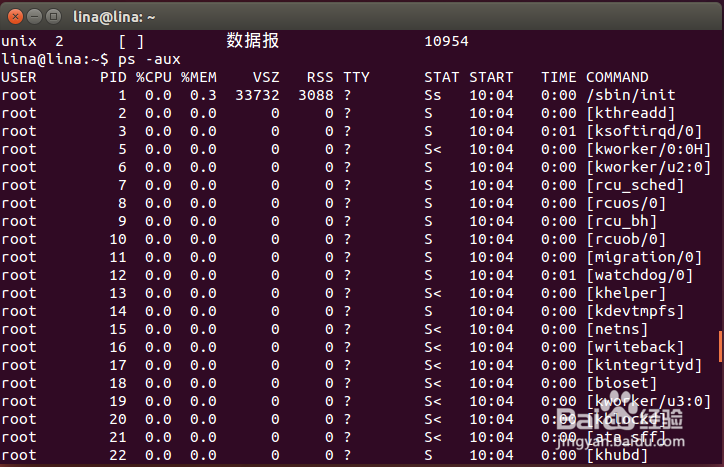Click the TIME column header
The width and height of the screenshot is (724, 467).
559,77
